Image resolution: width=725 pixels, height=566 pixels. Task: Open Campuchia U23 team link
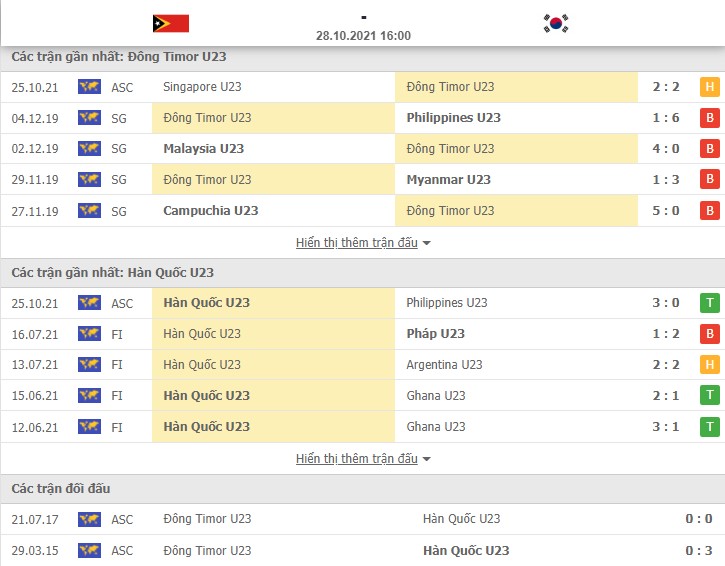(x=211, y=211)
